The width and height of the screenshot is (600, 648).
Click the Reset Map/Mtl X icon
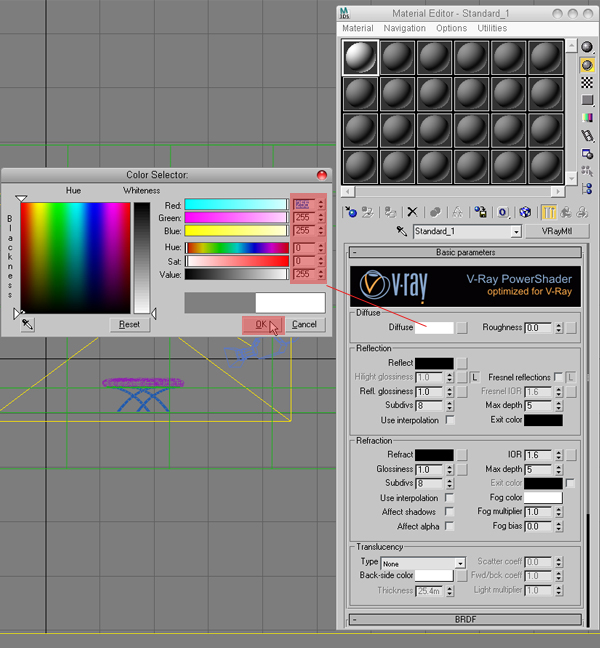[x=412, y=212]
